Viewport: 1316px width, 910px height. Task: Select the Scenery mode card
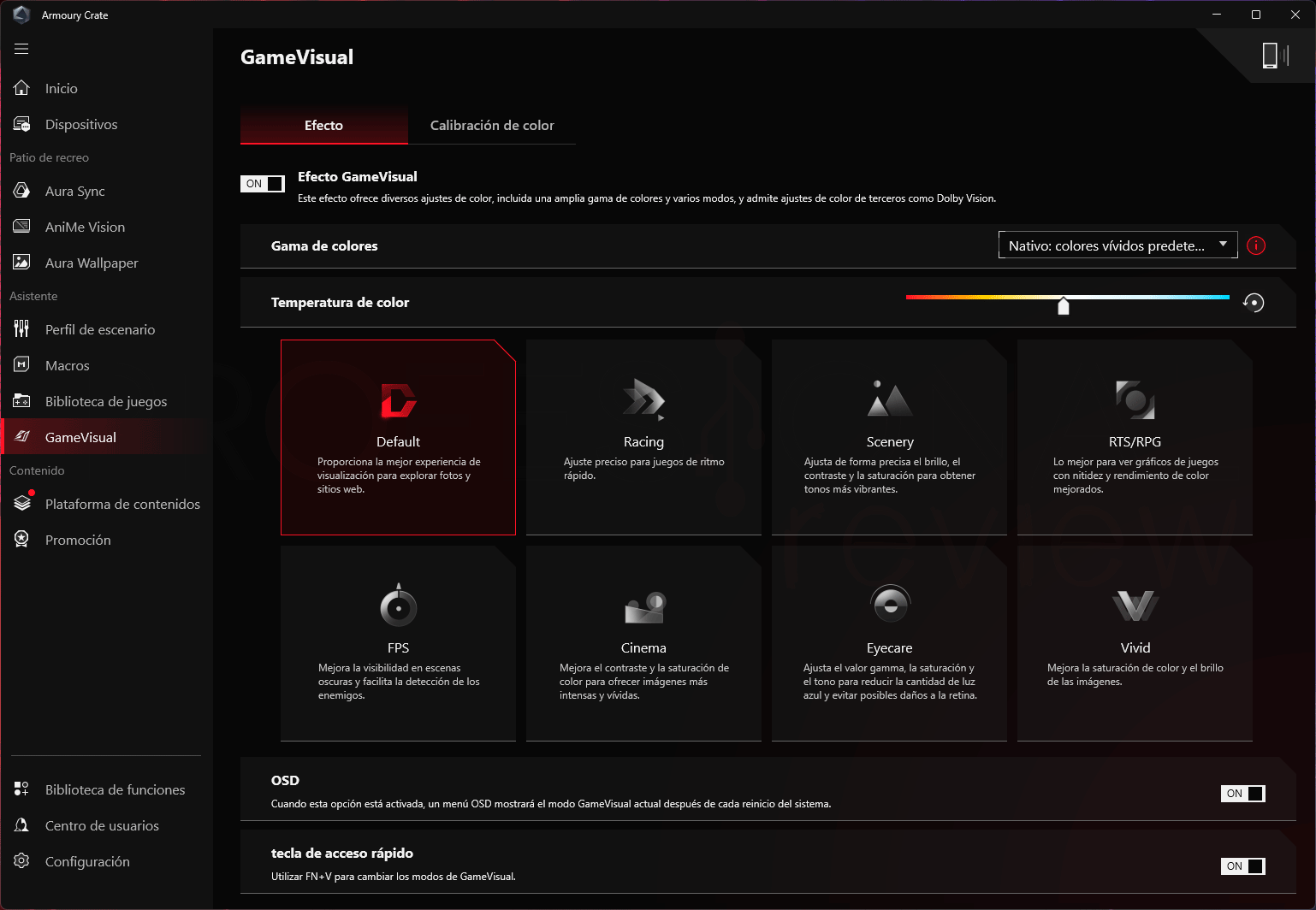[889, 437]
